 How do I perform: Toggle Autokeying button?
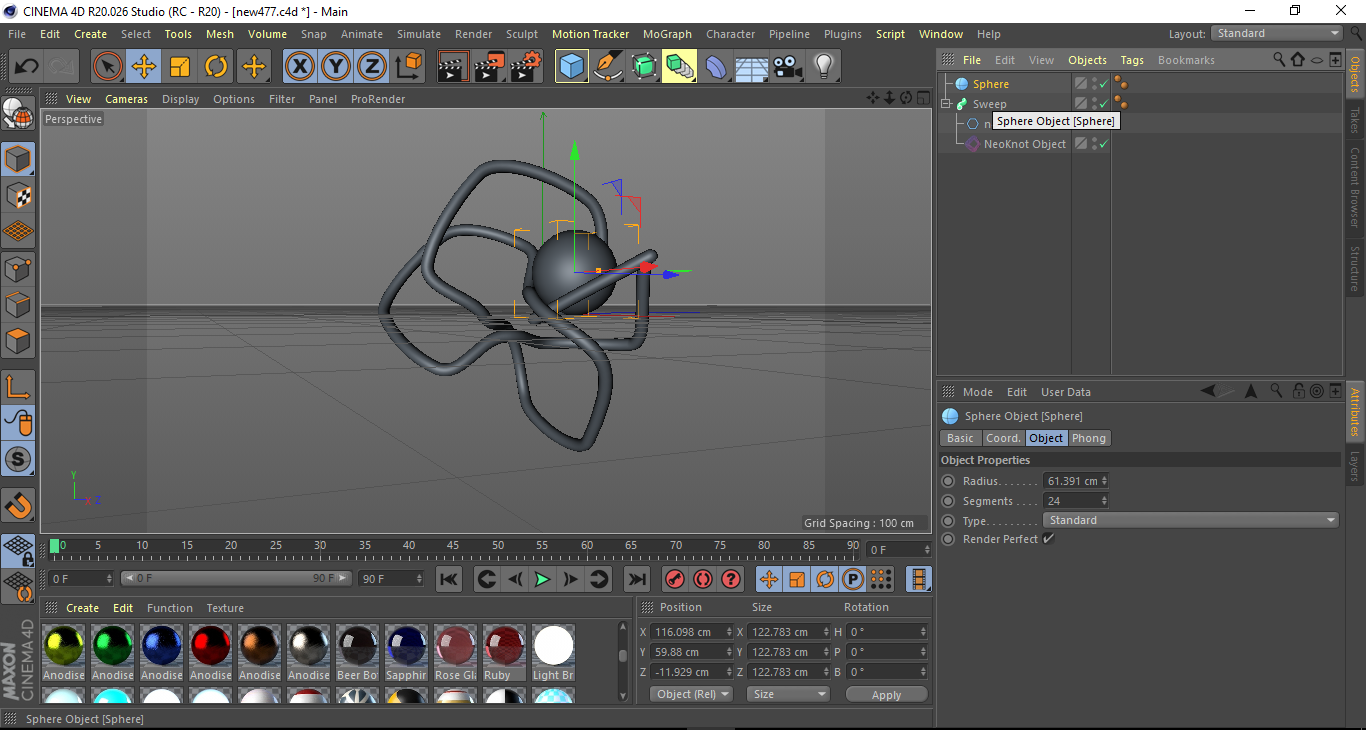[703, 579]
